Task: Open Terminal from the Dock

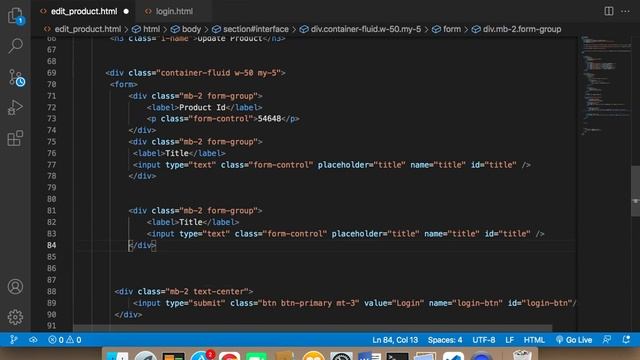Action: click(x=397, y=356)
